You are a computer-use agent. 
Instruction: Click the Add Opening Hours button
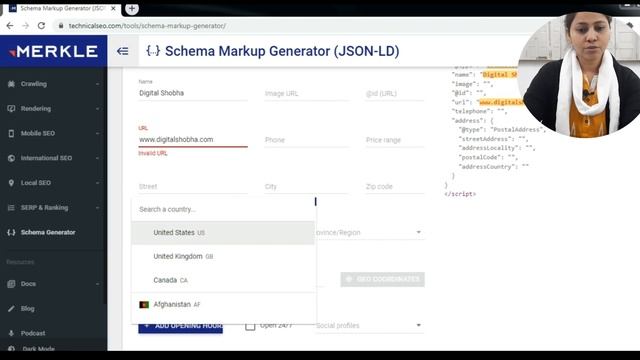pos(180,326)
